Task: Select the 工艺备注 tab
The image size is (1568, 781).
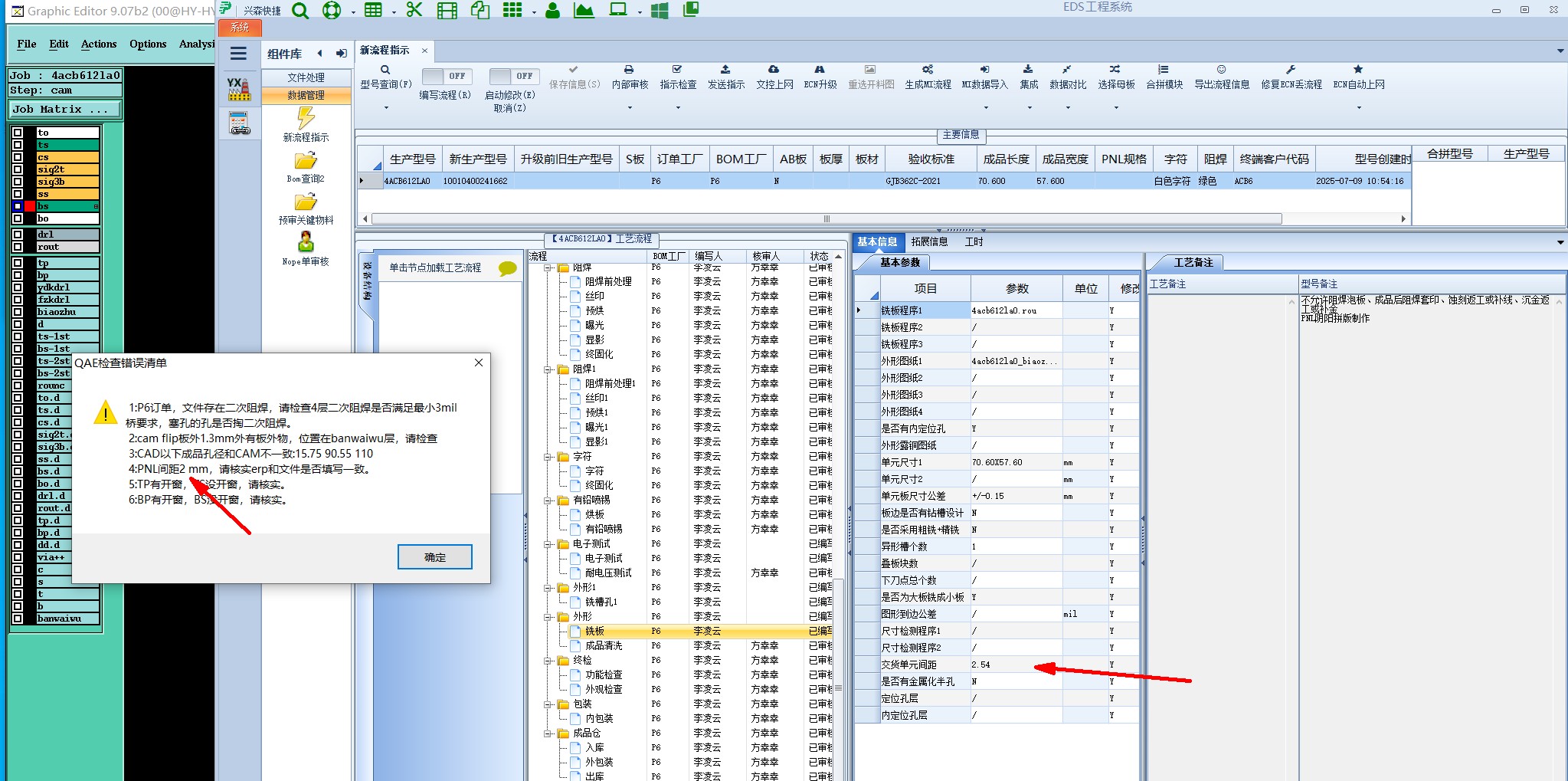Action: coord(1193,263)
